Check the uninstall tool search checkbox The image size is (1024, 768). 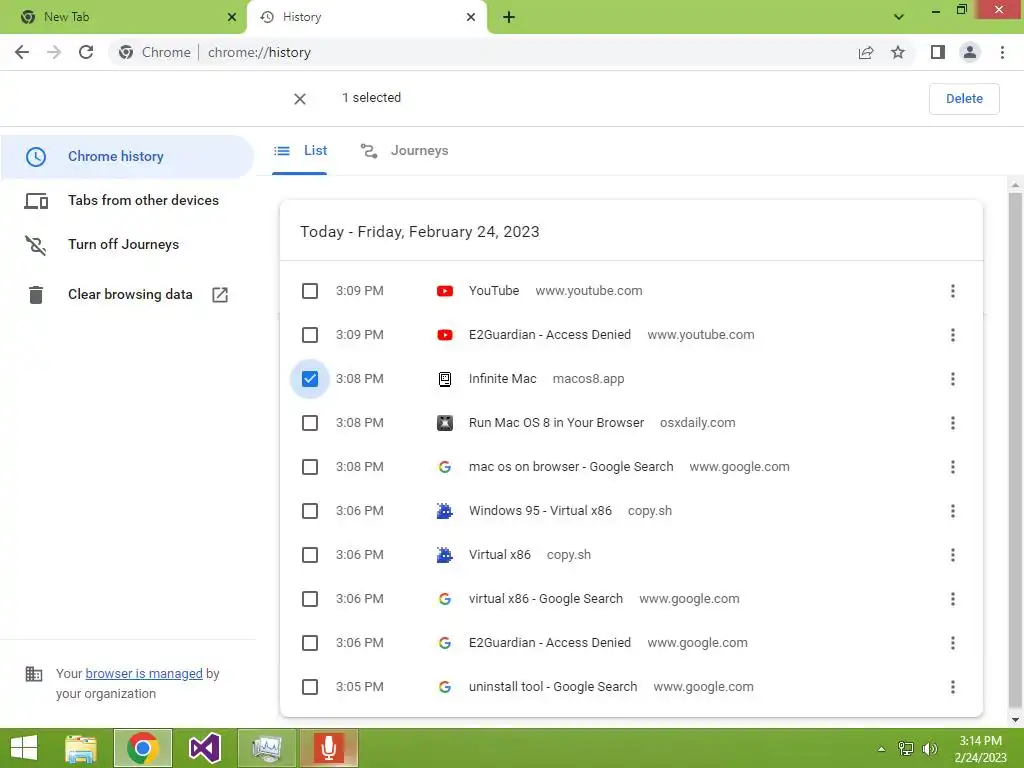pos(310,687)
